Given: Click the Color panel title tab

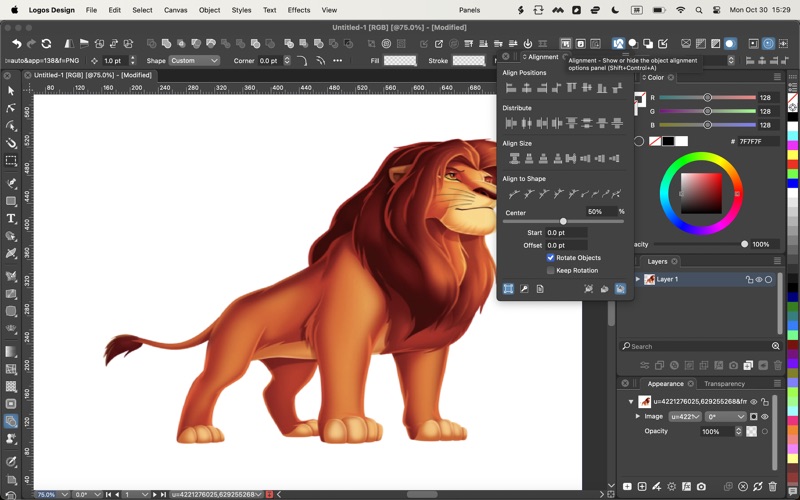Looking at the screenshot, I should click(656, 78).
